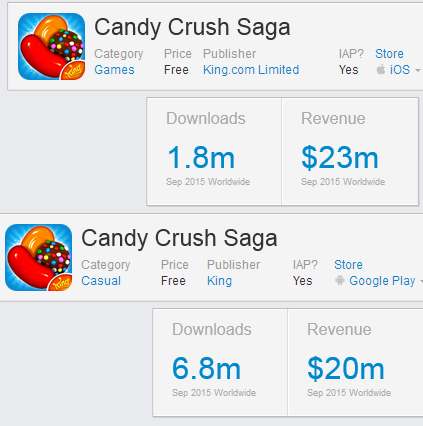Click the iOS Candy Crush Saga app icon

(x=51, y=46)
